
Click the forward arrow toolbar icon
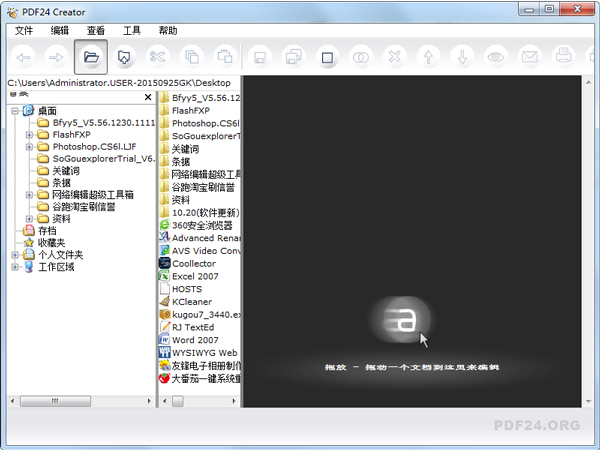pyautogui.click(x=57, y=57)
